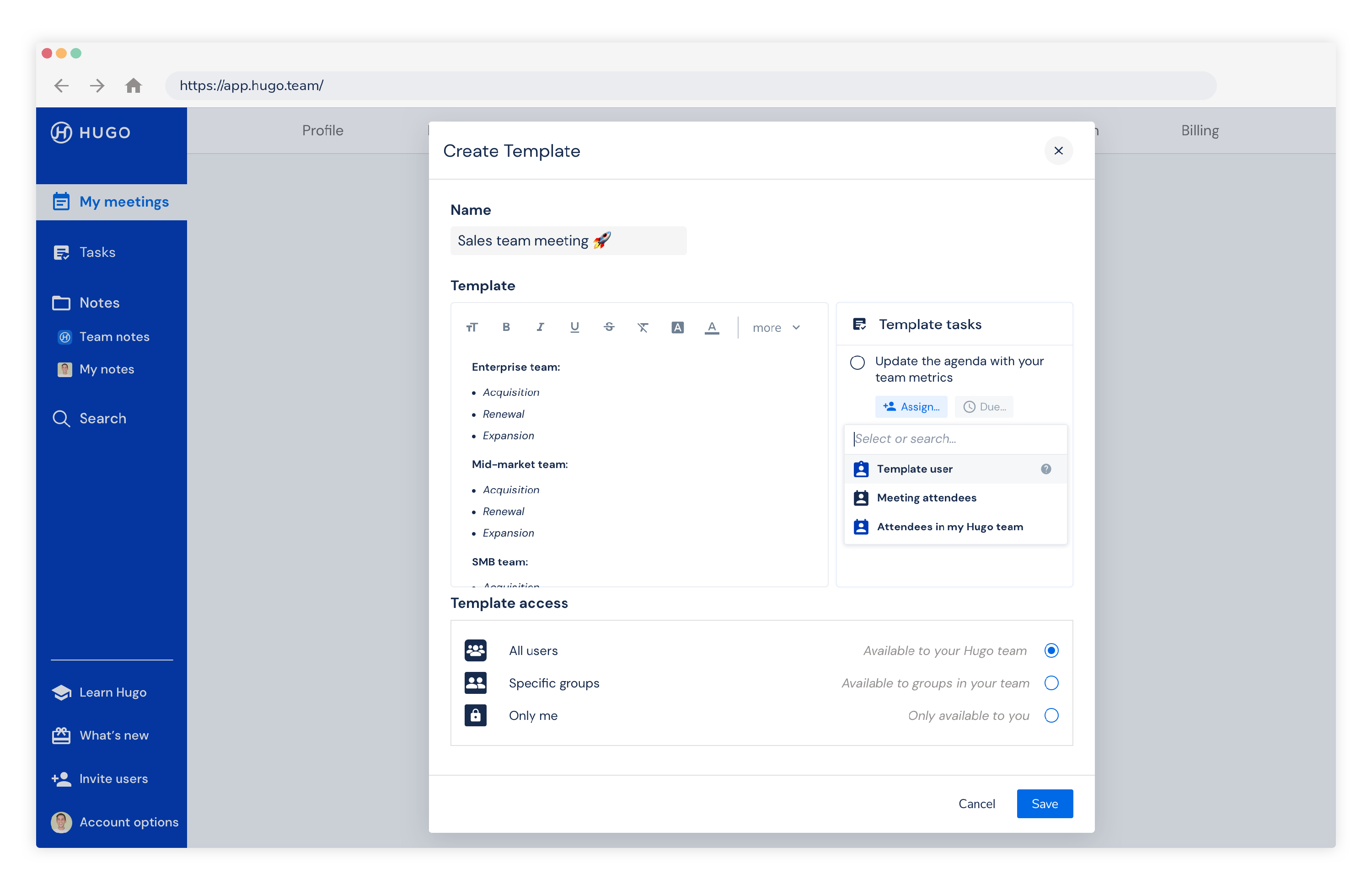Cancel template creation
1372x884 pixels.
976,804
